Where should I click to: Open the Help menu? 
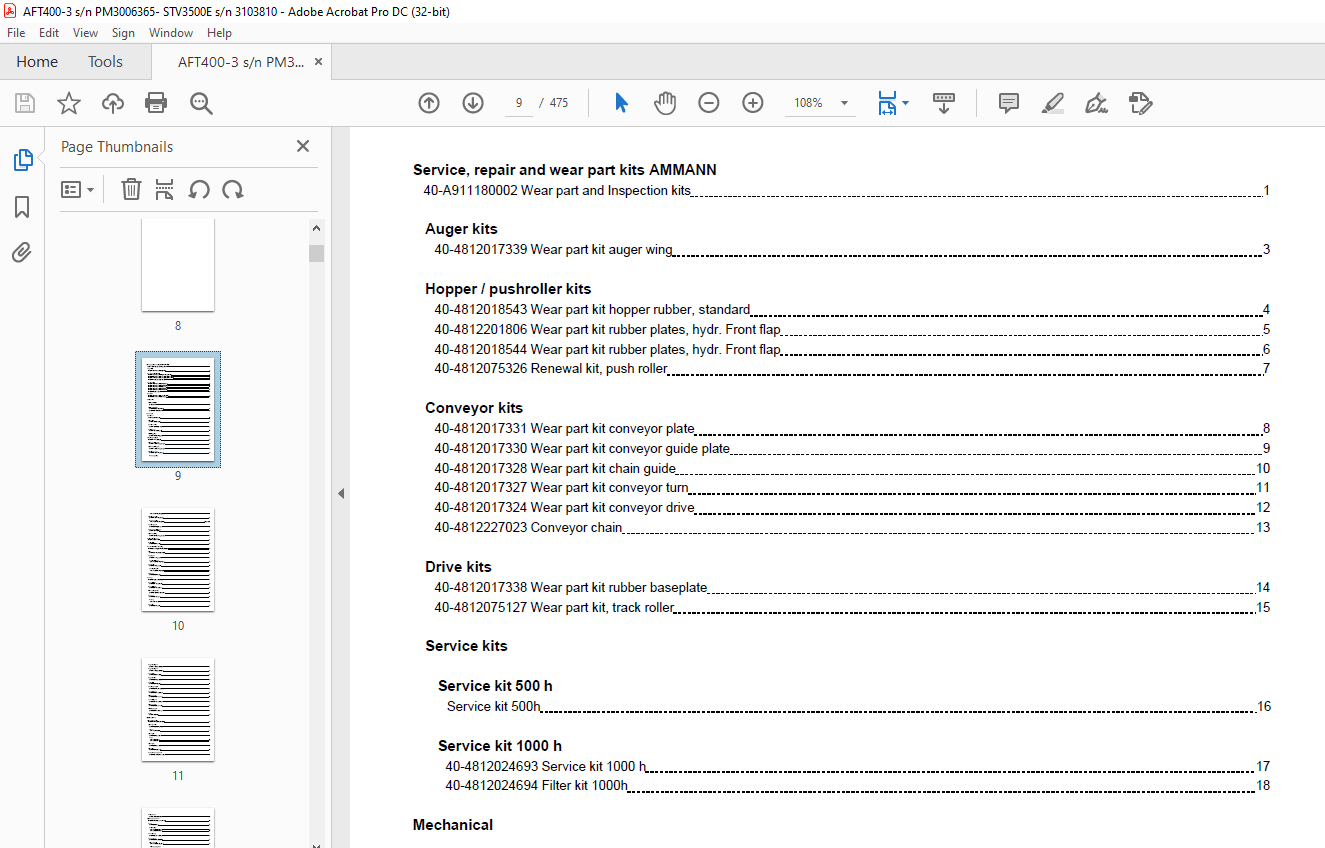(x=219, y=33)
